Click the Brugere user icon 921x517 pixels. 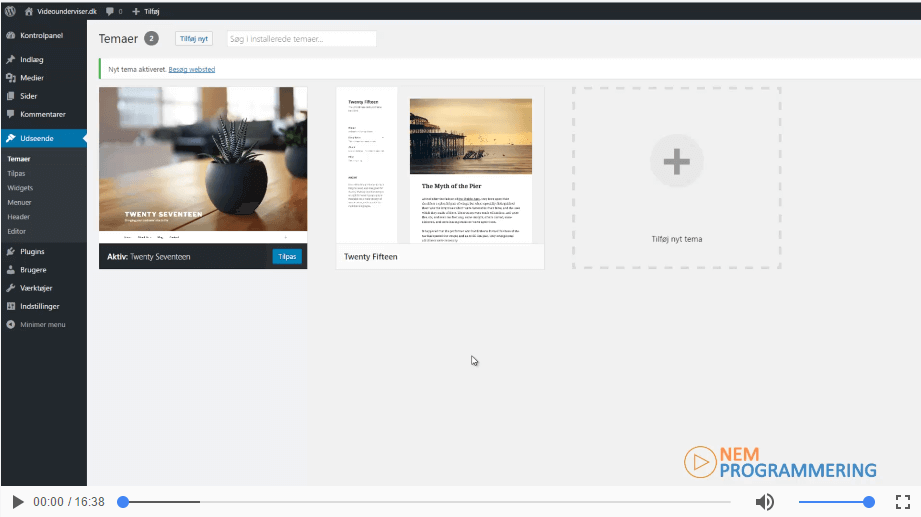tap(11, 270)
